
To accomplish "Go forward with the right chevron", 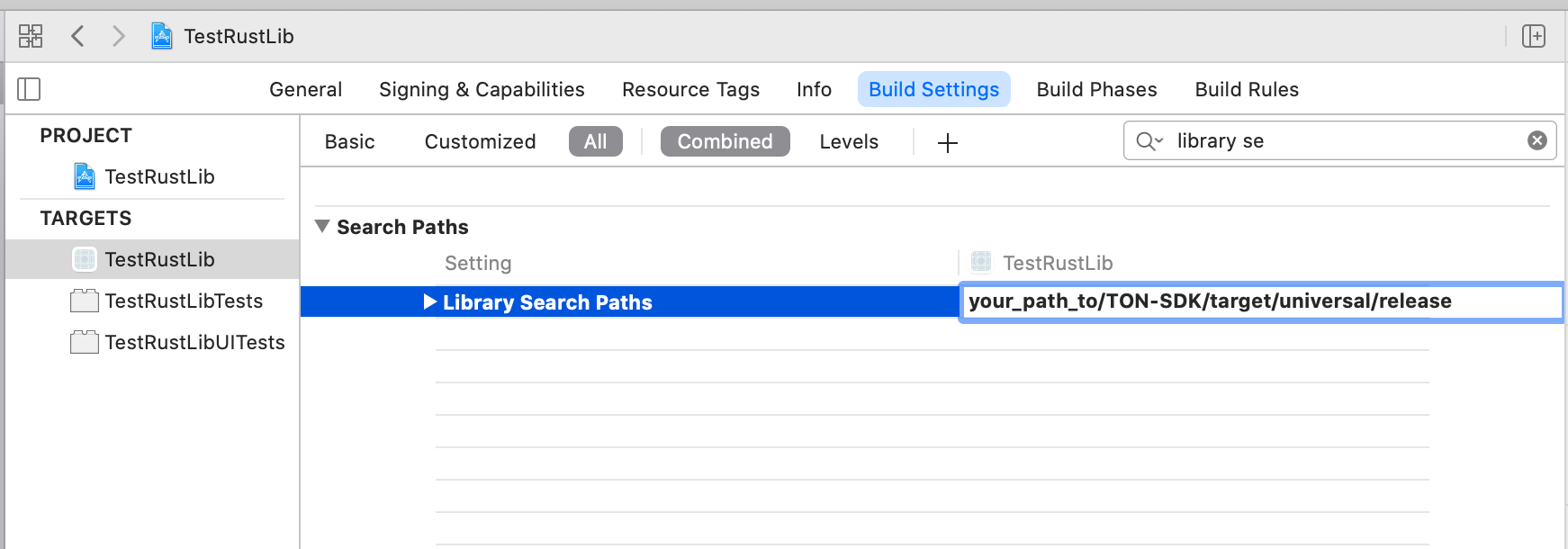I will click(x=118, y=36).
